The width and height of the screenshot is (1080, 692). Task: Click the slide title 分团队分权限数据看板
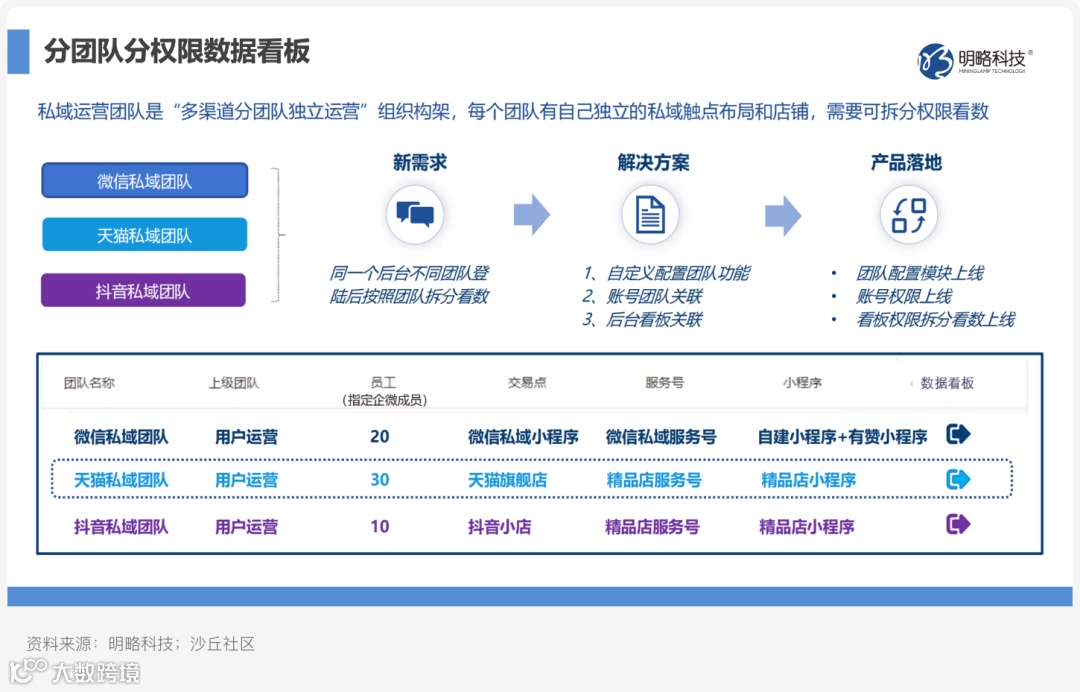[x=177, y=51]
